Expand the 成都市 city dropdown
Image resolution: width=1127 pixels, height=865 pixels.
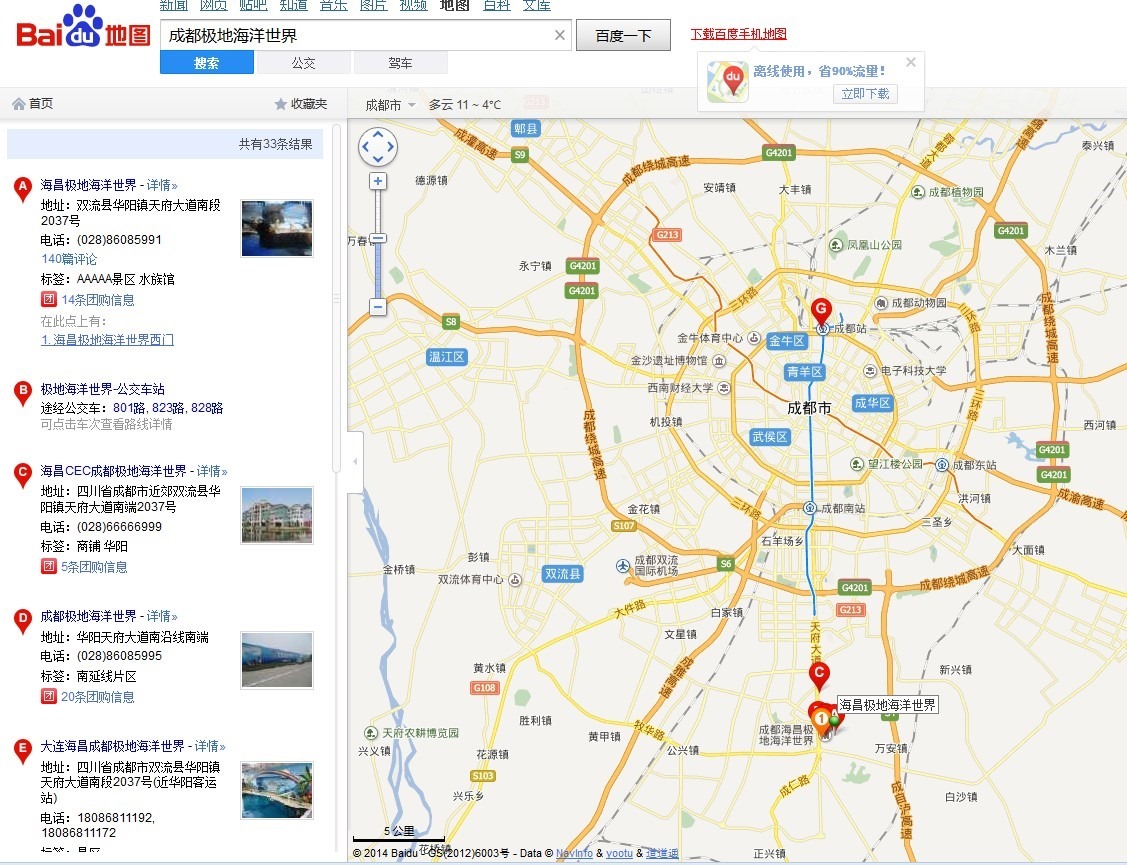(390, 105)
